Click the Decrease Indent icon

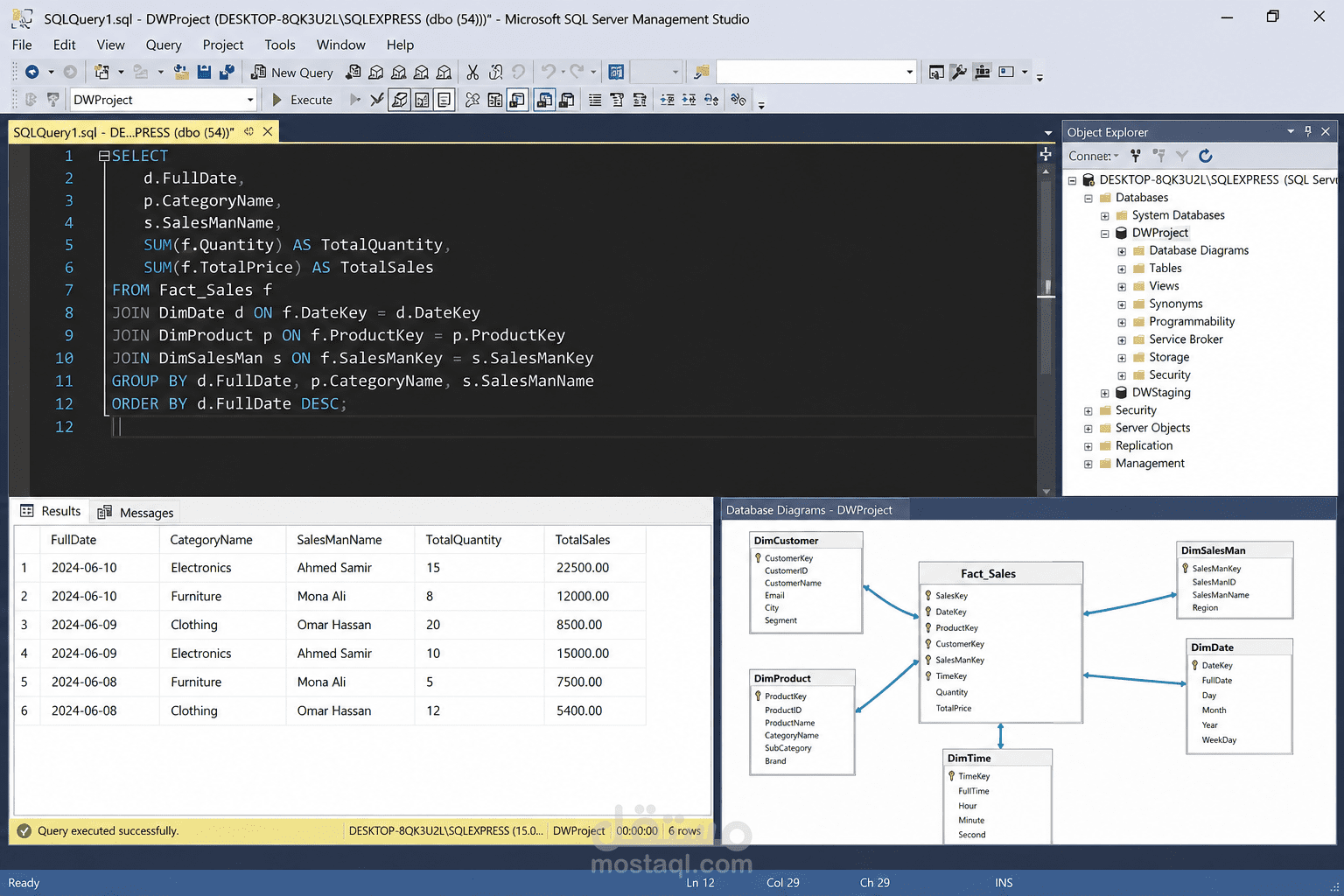pyautogui.click(x=667, y=100)
